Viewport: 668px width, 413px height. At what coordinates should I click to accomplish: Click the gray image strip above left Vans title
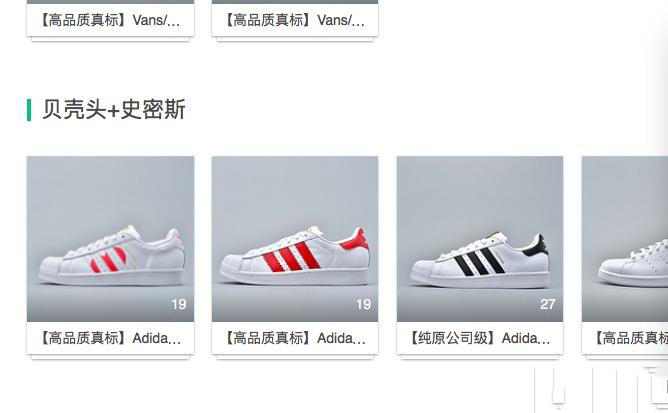[110, 2]
